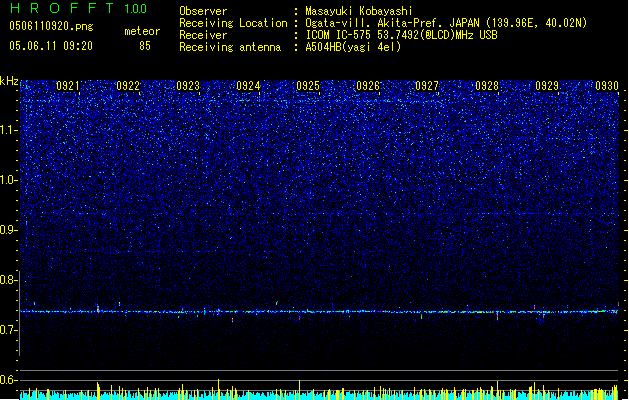Click the 0928 time marker
This screenshot has height=400, width=629.
(487, 85)
